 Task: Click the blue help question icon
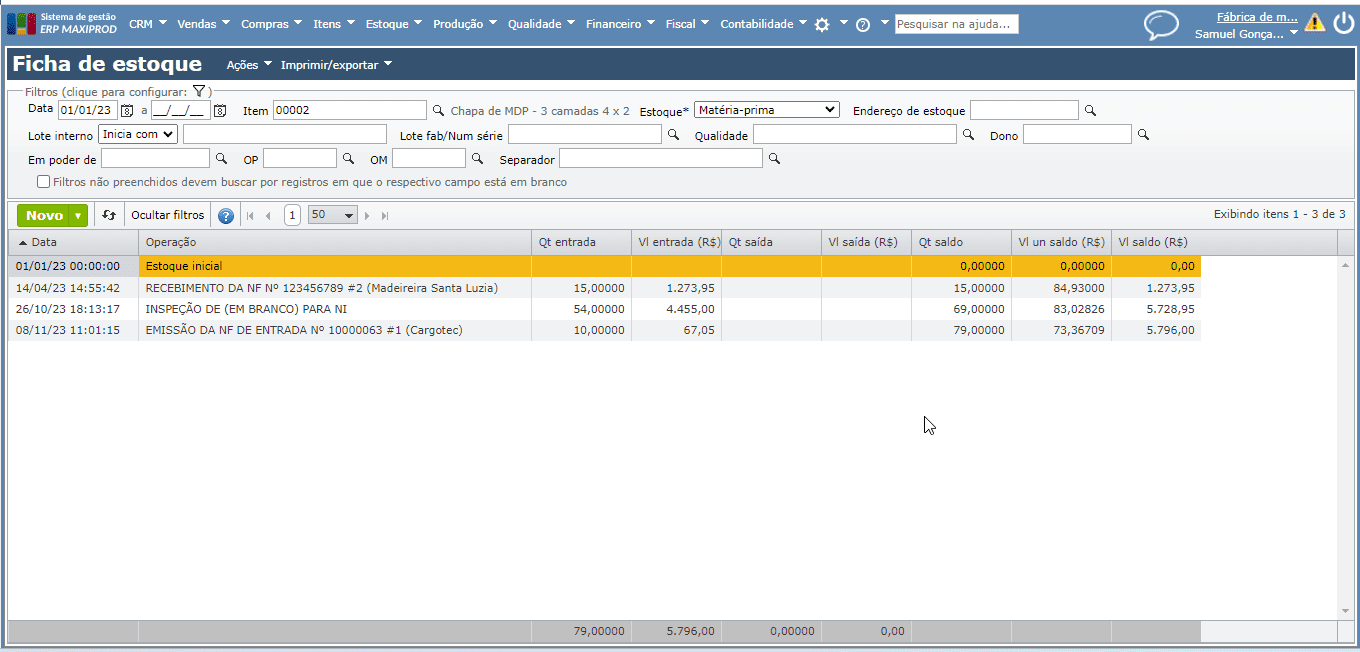click(226, 216)
